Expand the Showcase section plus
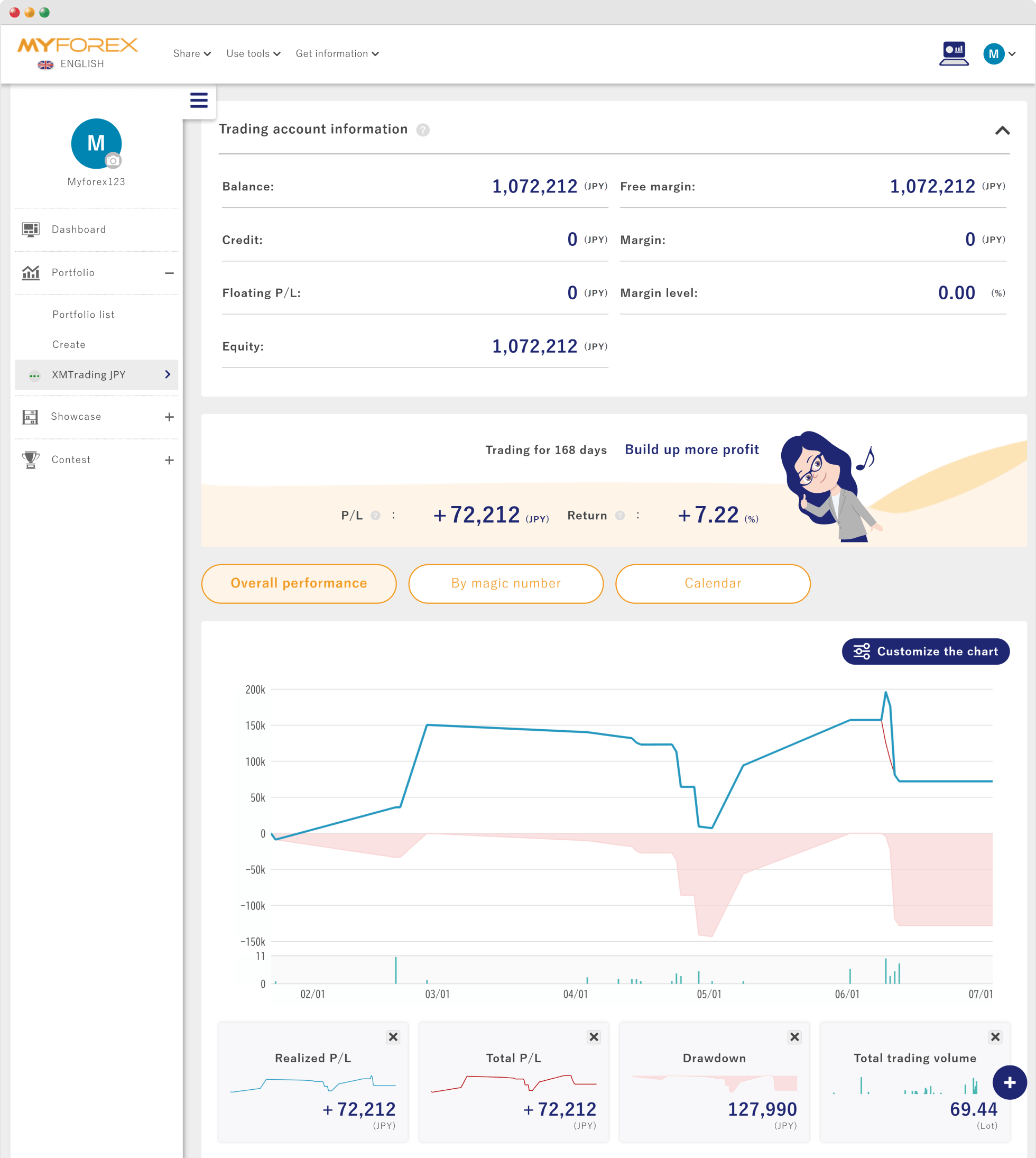Viewport: 1036px width, 1158px height. point(169,417)
